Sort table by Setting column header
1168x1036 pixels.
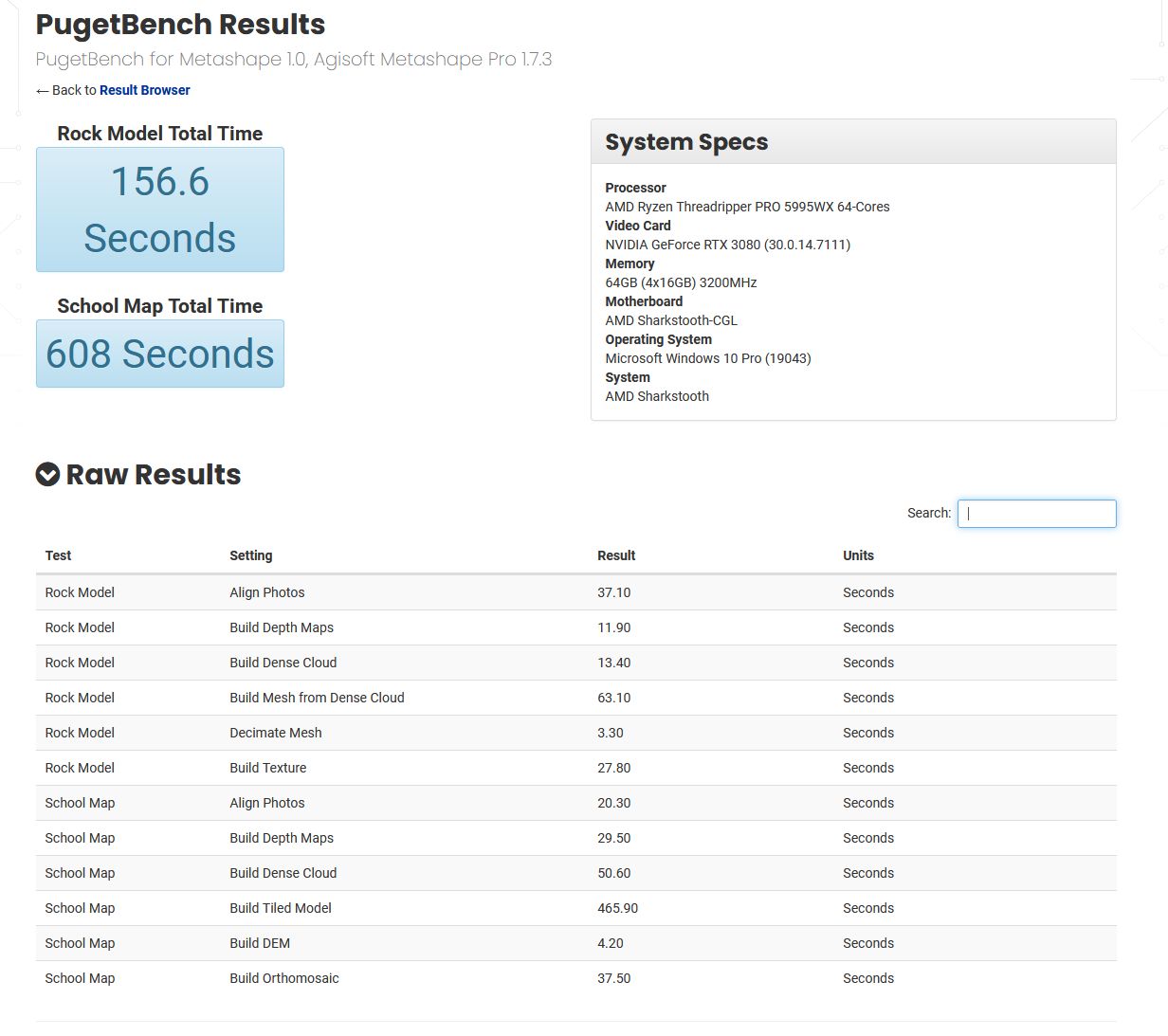(250, 555)
